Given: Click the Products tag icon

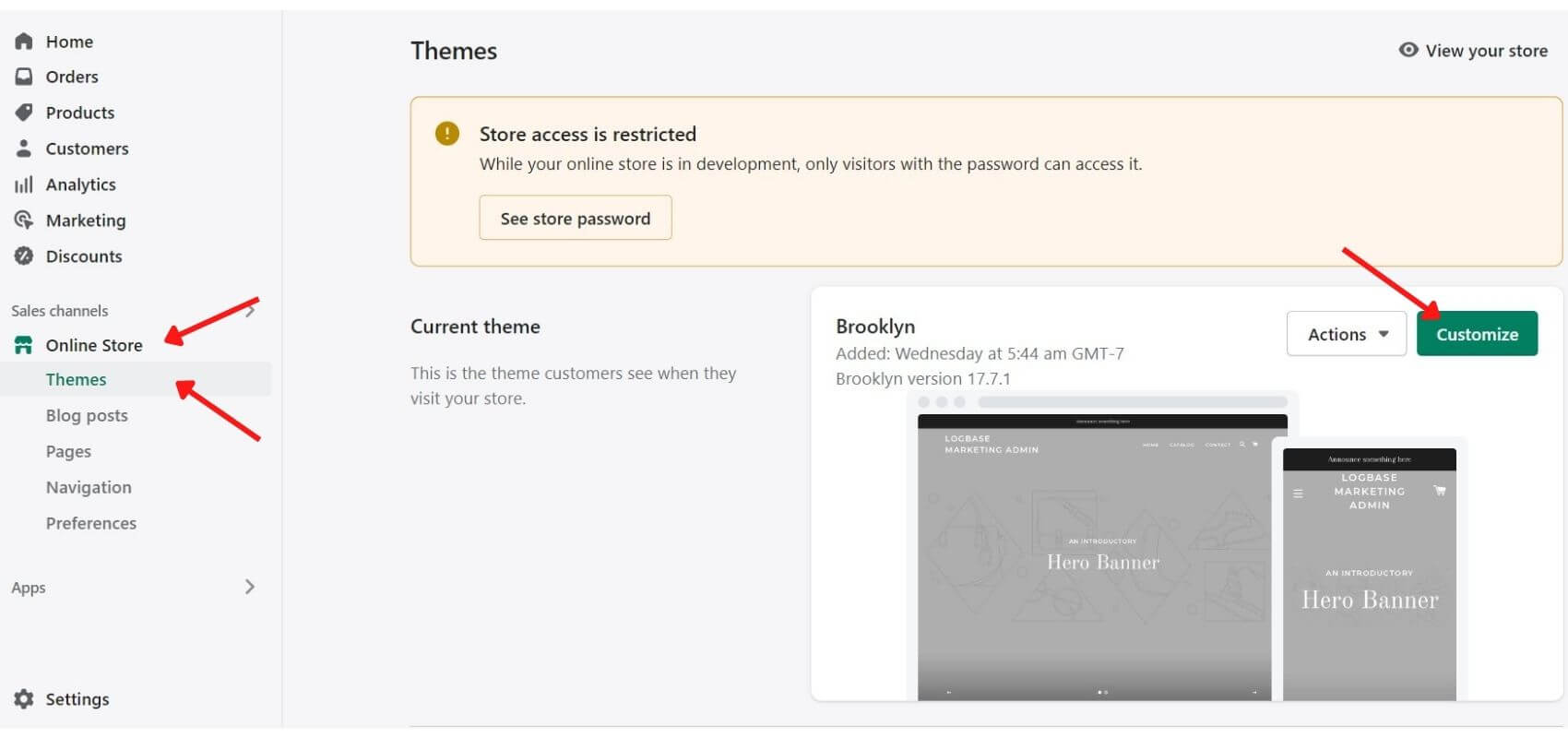Looking at the screenshot, I should coord(24,113).
